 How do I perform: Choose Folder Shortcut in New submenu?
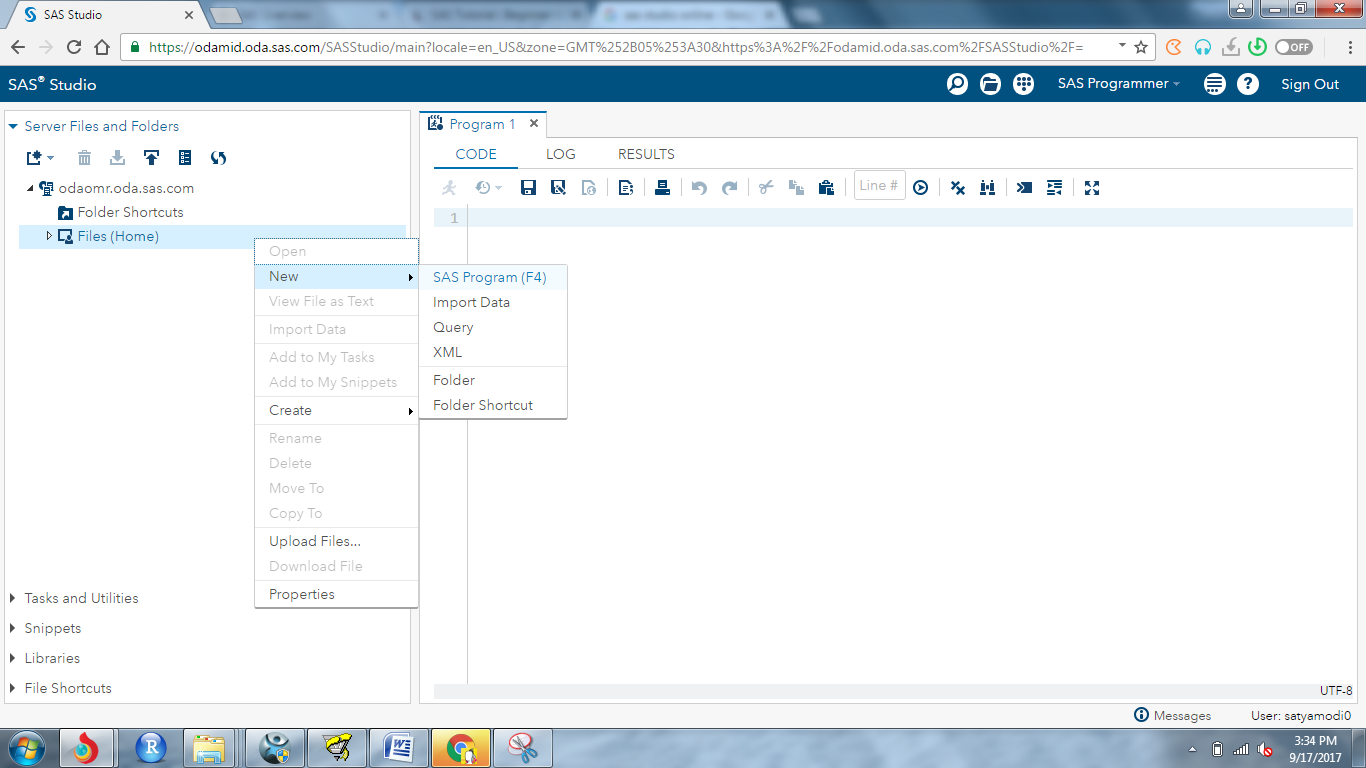point(493,405)
